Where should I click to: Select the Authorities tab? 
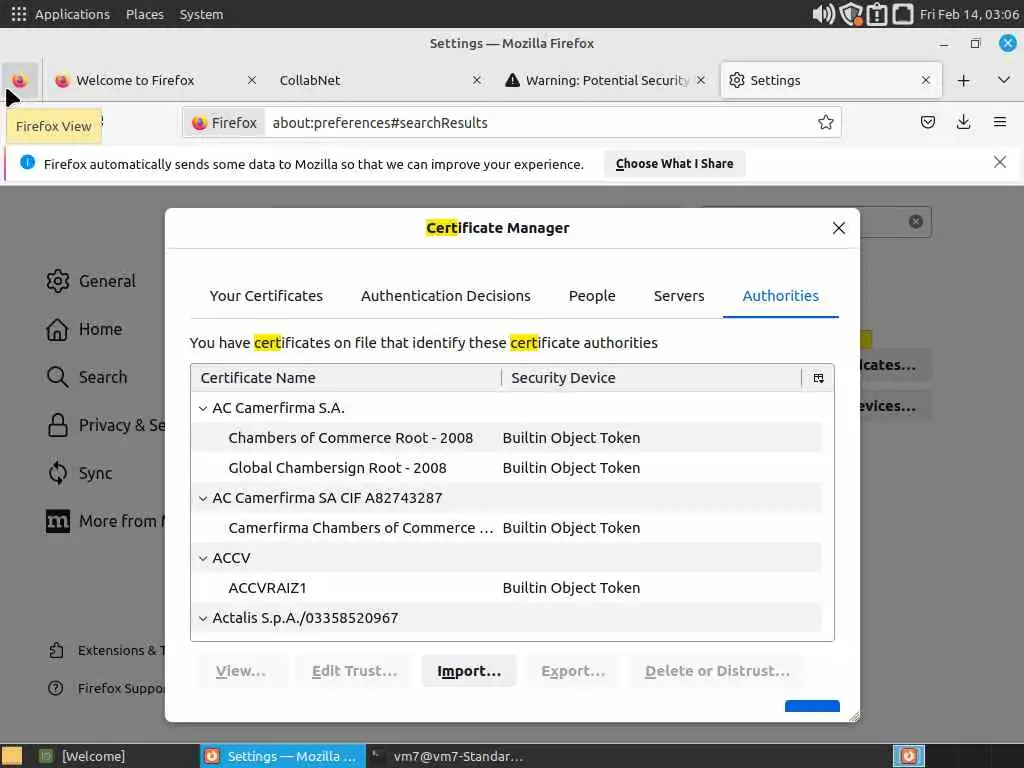tap(781, 296)
